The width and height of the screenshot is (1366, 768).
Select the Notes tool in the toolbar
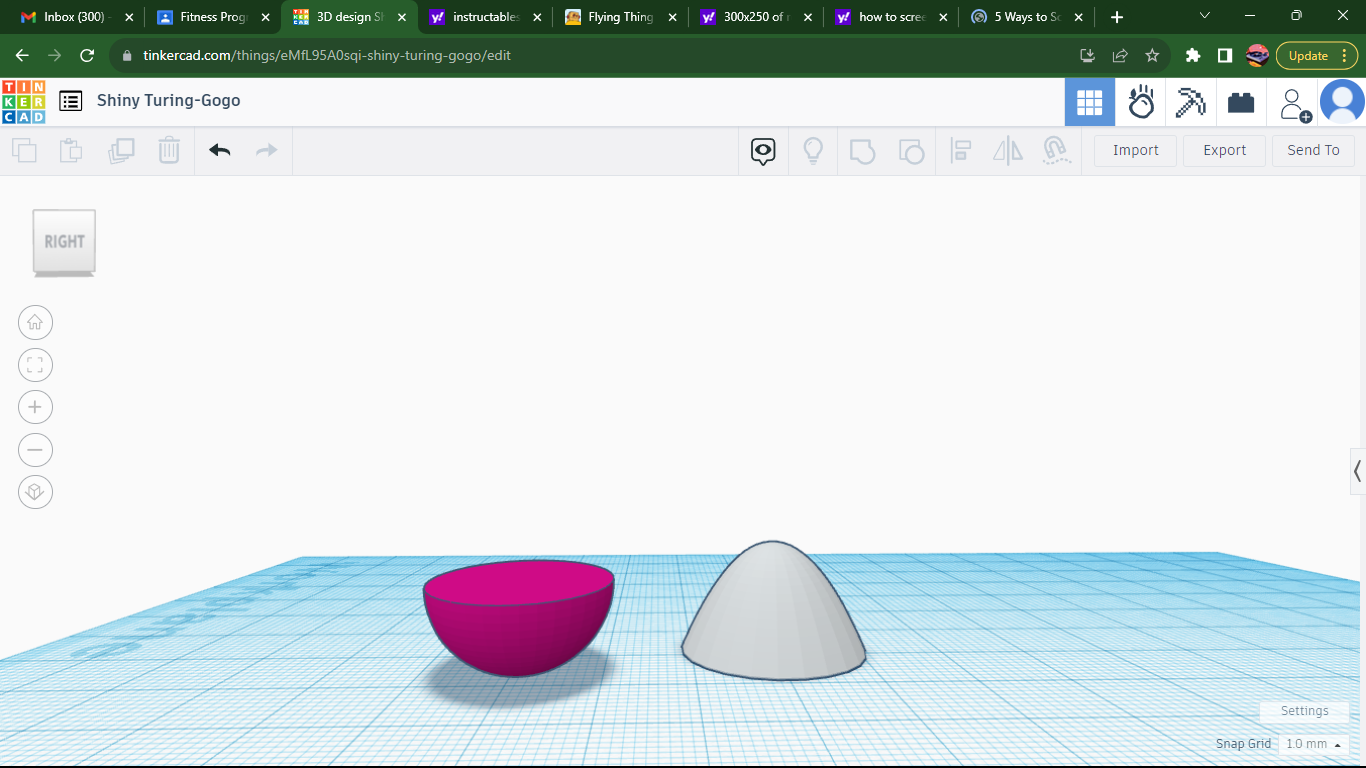click(763, 150)
